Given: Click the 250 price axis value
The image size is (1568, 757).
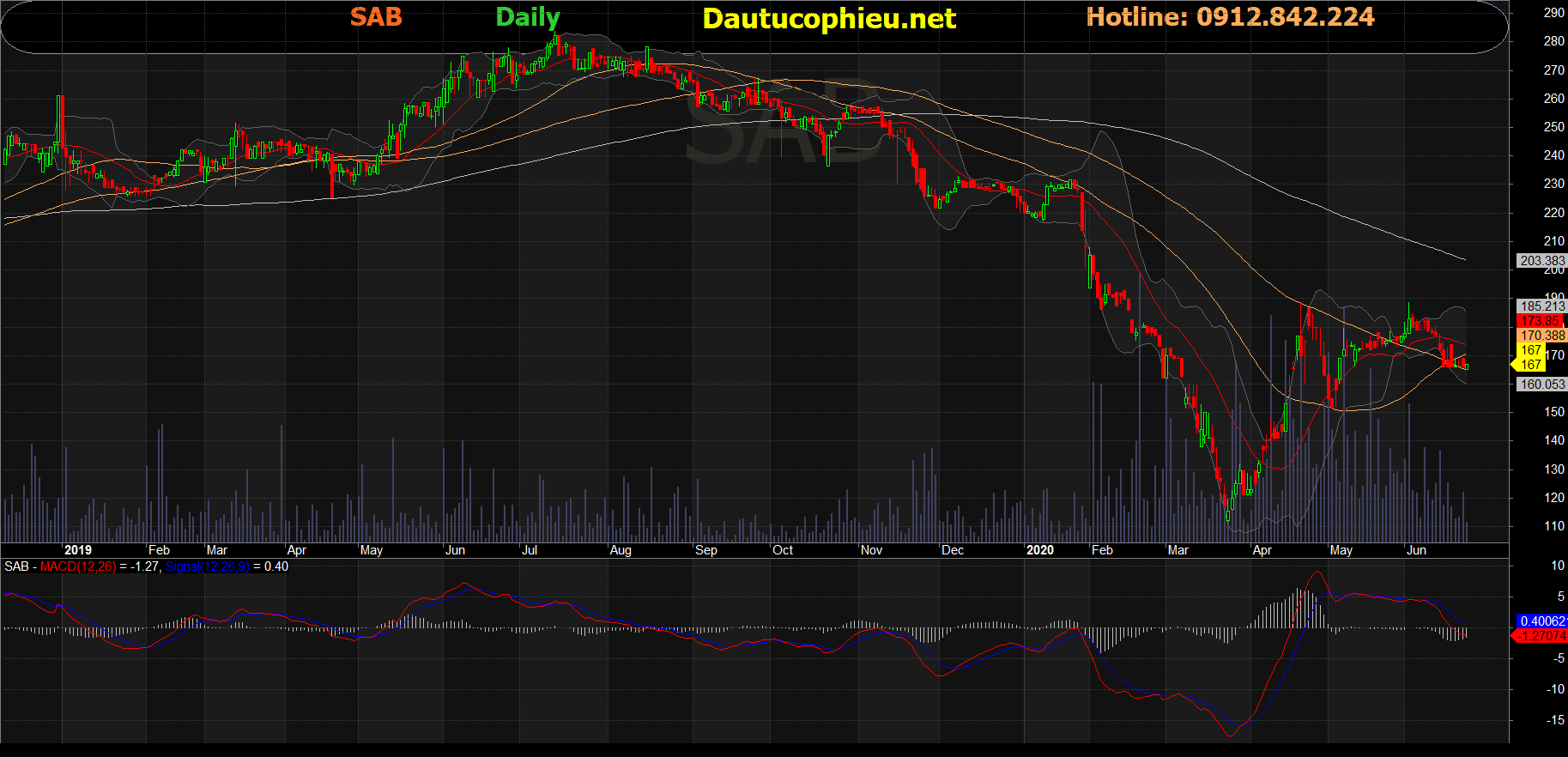Looking at the screenshot, I should 1553,127.
